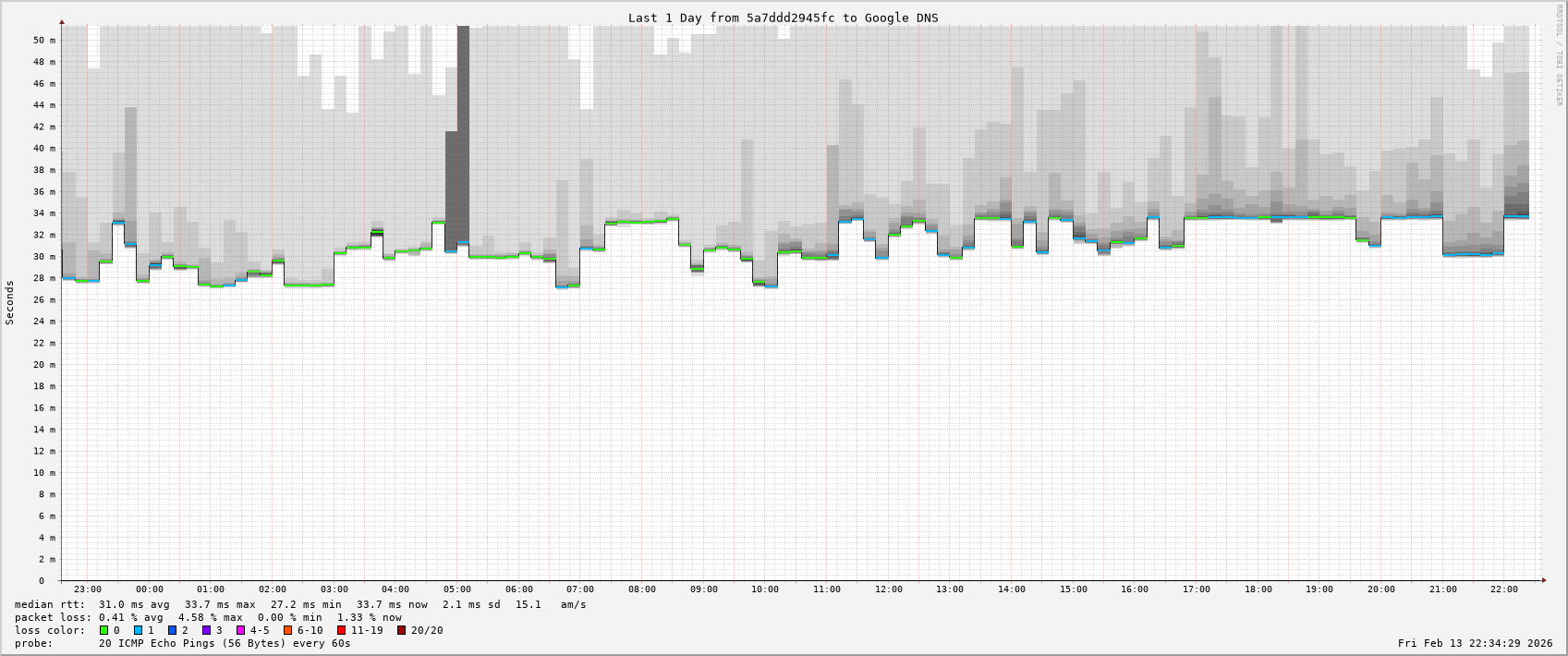
Task: Click the graph title mentioning Google DNS
Action: (x=783, y=18)
